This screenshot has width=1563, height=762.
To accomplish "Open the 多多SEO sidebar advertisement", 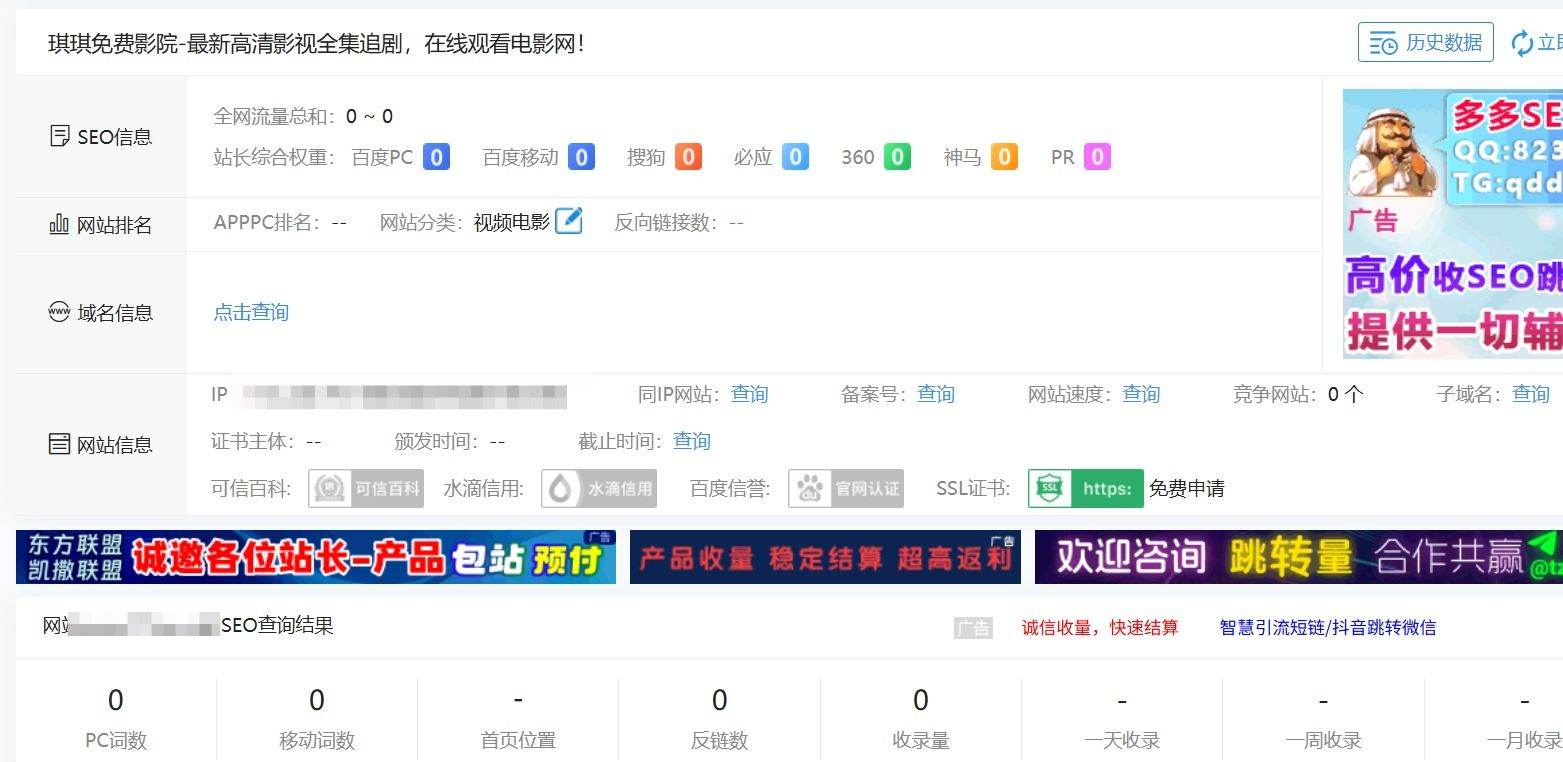I will [1452, 224].
